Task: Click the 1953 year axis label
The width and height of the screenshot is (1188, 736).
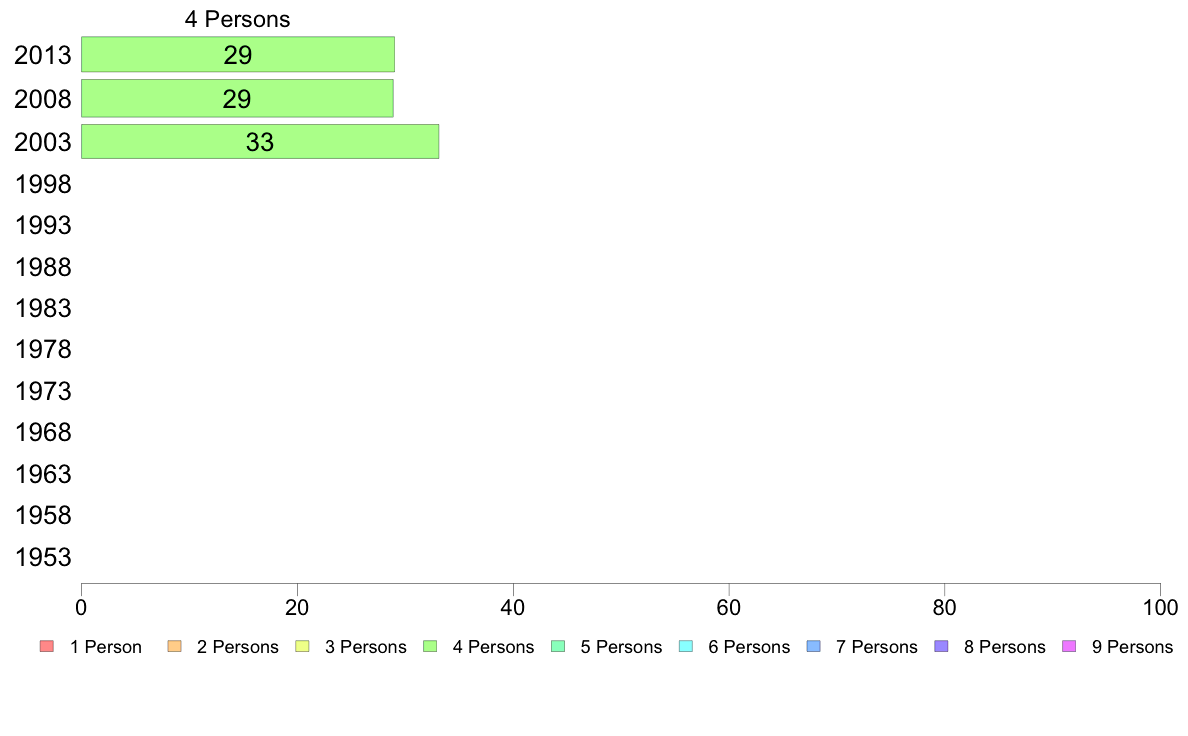Action: (43, 557)
